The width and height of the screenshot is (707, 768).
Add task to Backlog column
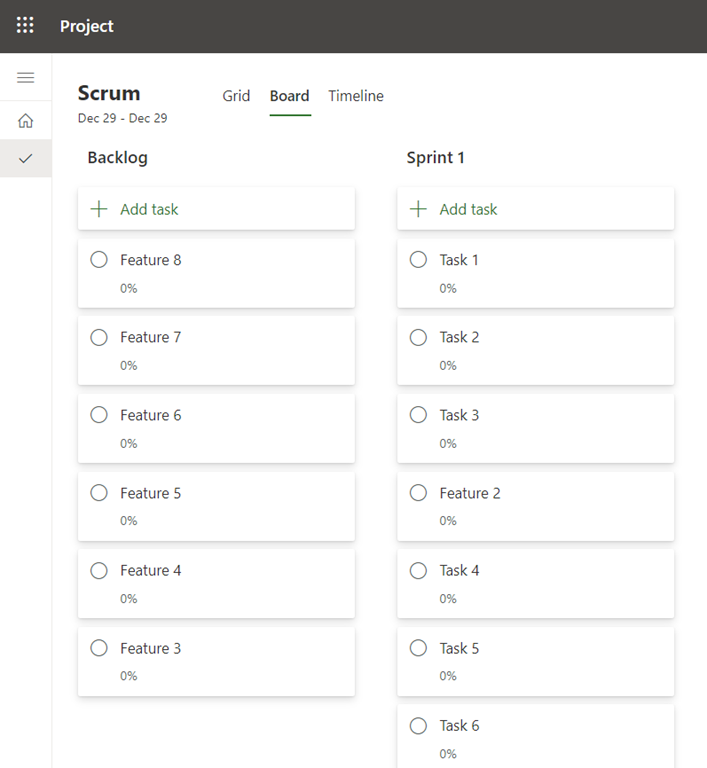click(149, 209)
